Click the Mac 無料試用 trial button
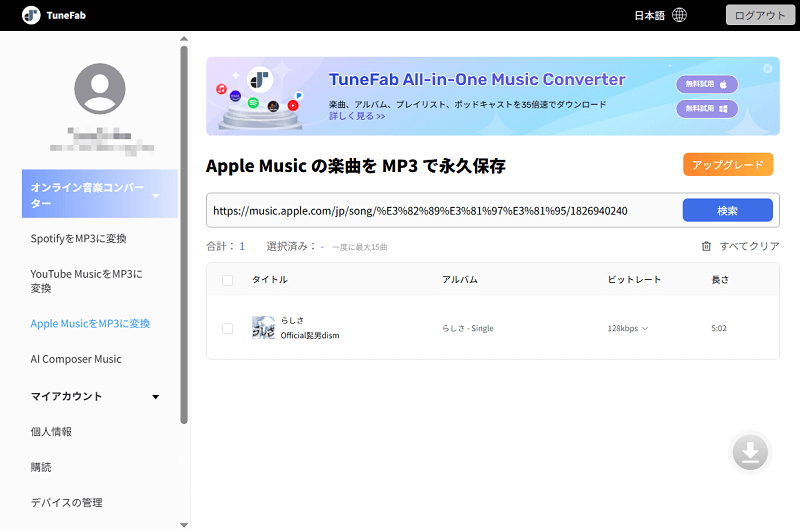Screen dimensions: 800x529 click(707, 84)
